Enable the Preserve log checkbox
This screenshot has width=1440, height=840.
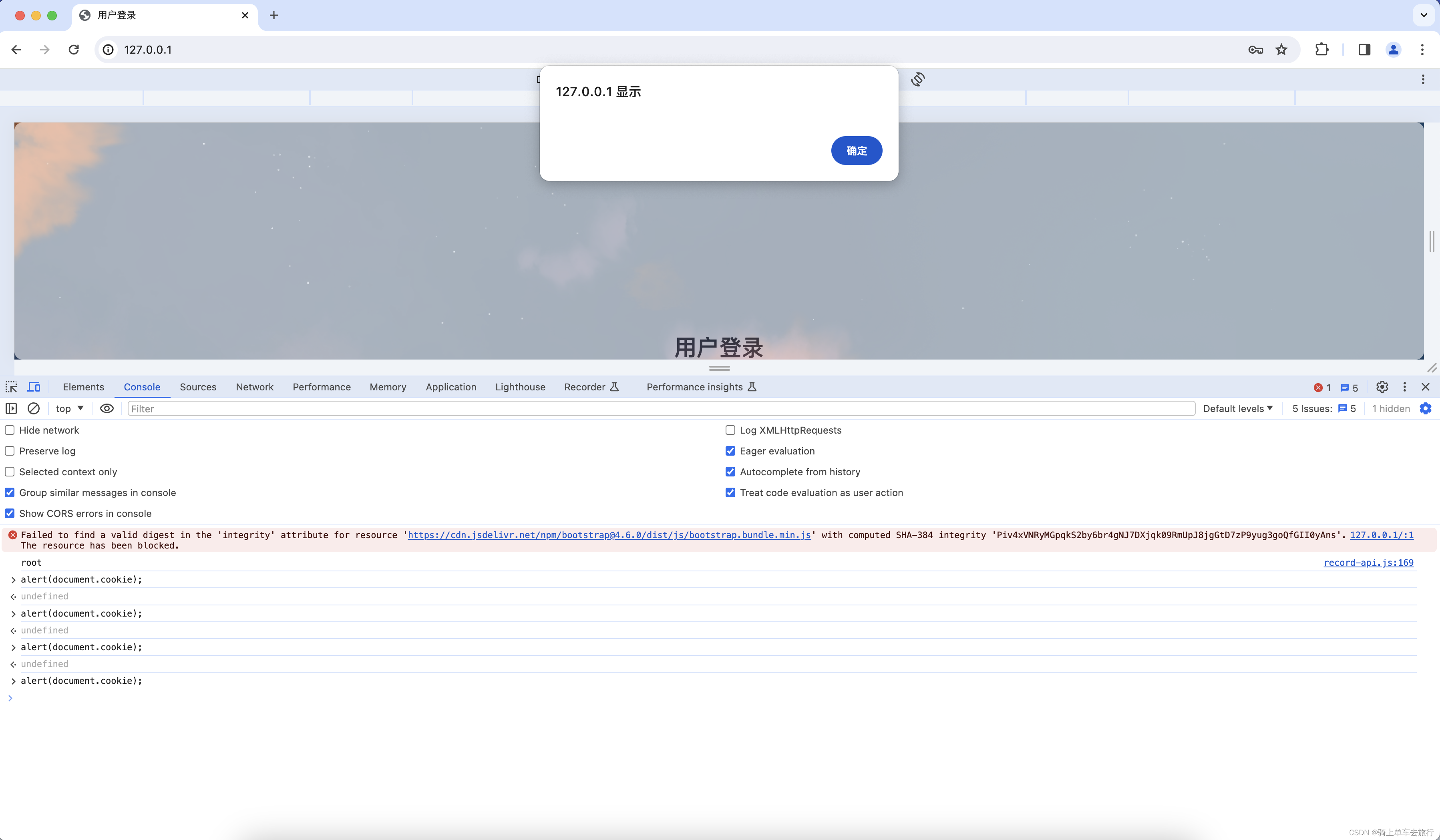pos(10,451)
